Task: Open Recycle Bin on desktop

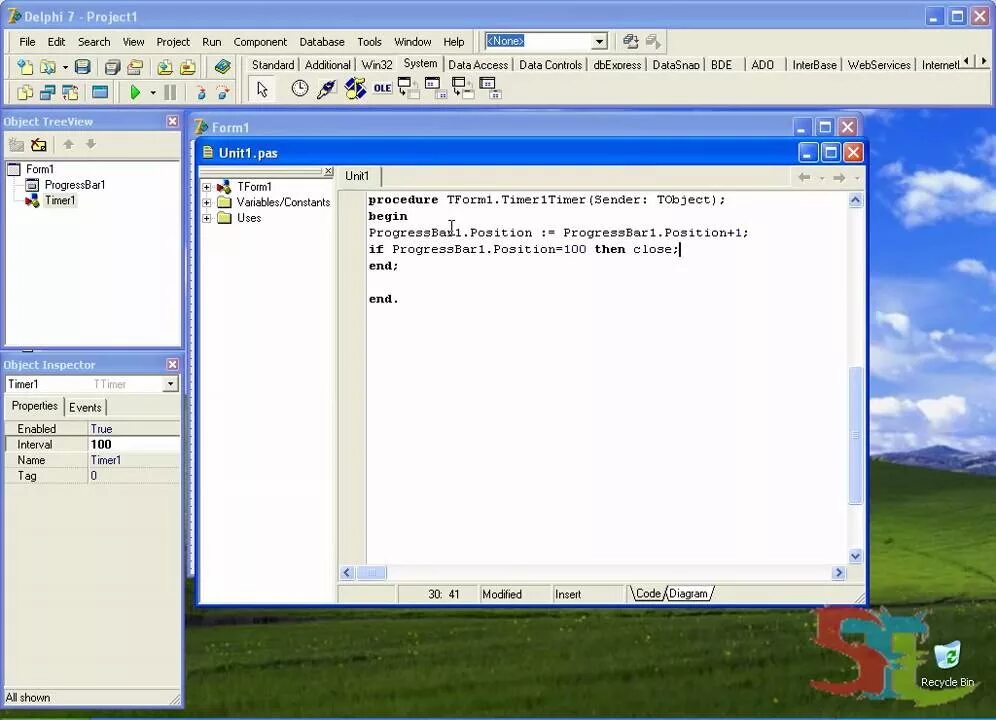Action: (947, 665)
